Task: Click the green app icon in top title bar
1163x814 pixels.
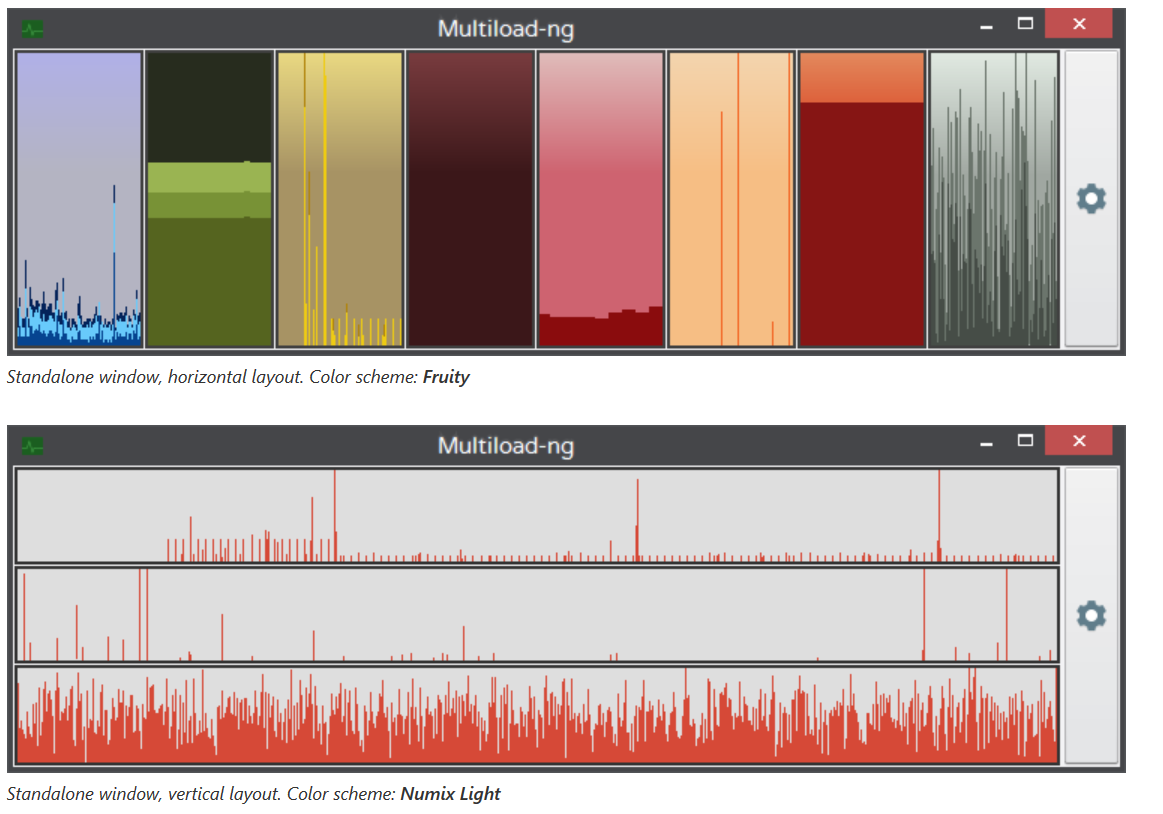Action: pos(33,29)
